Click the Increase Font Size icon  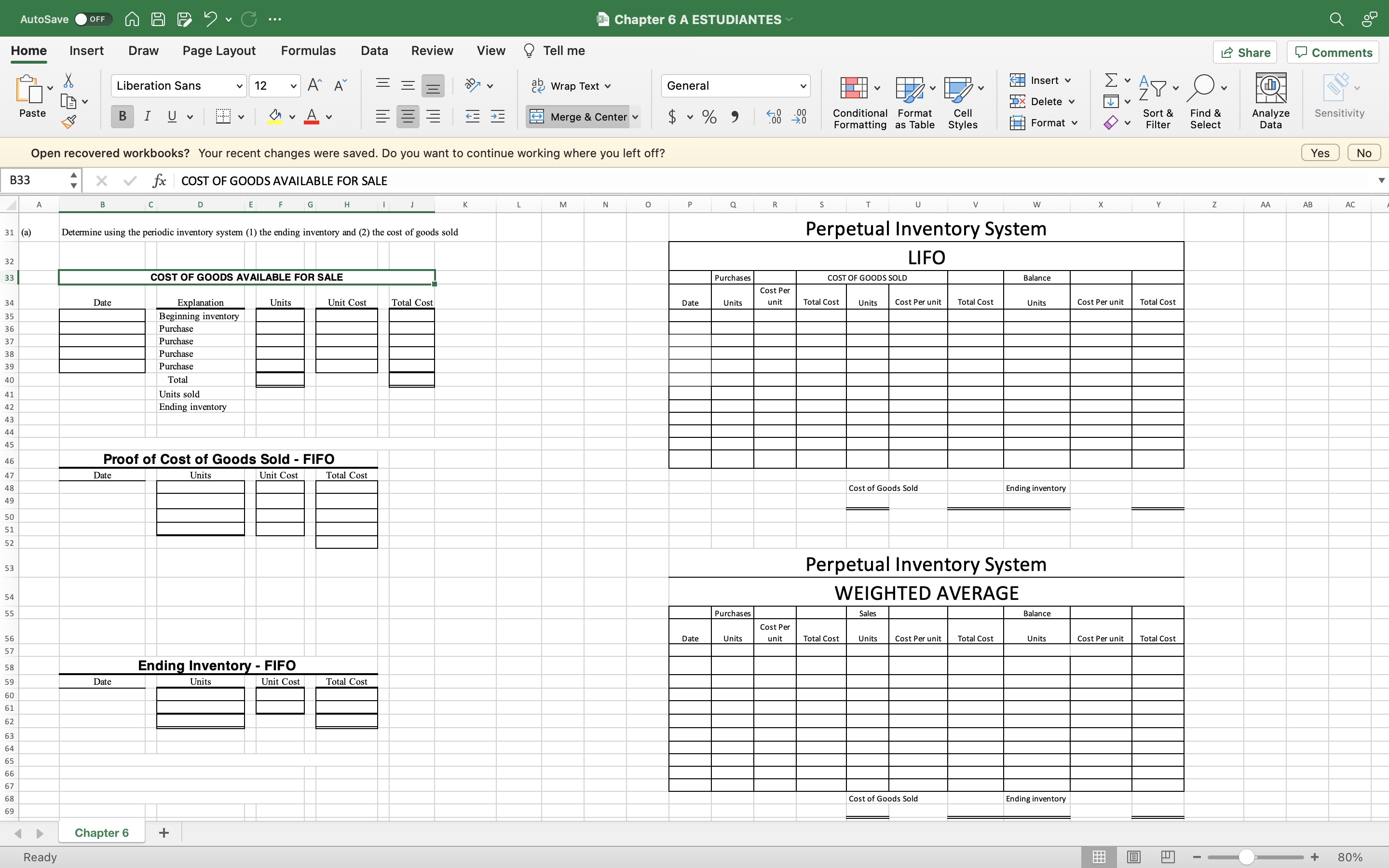pyautogui.click(x=314, y=85)
